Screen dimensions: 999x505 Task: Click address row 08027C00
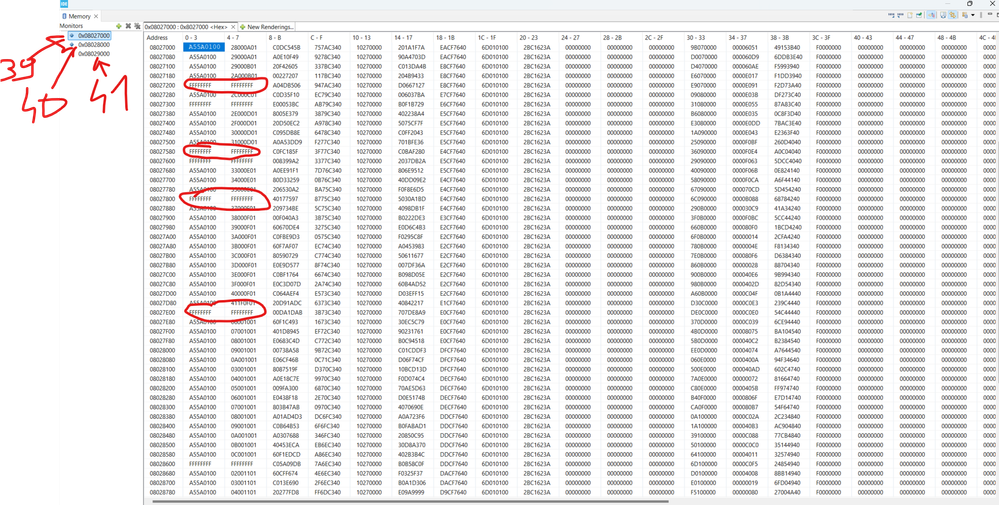(162, 274)
